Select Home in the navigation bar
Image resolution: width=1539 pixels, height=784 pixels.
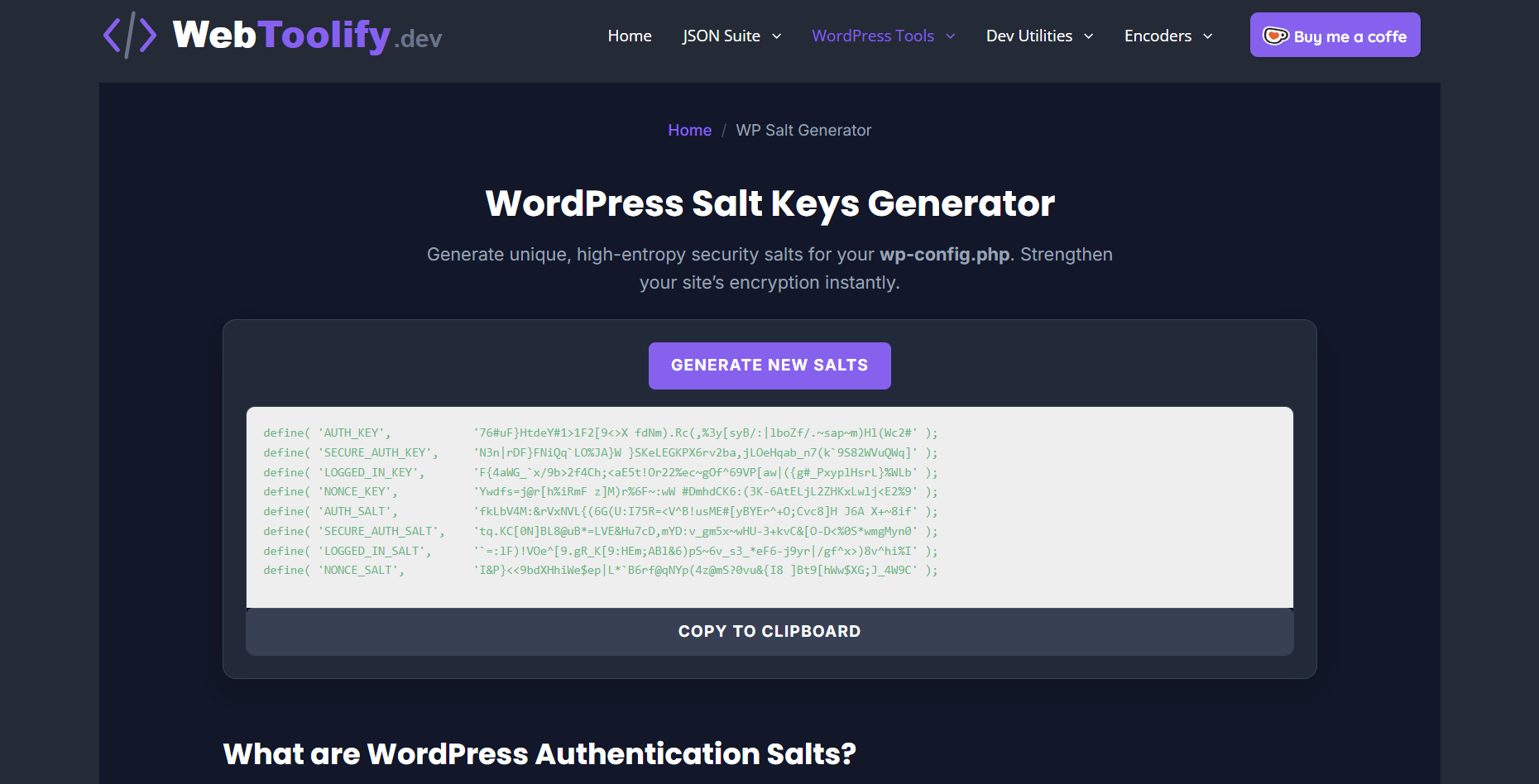pos(630,36)
